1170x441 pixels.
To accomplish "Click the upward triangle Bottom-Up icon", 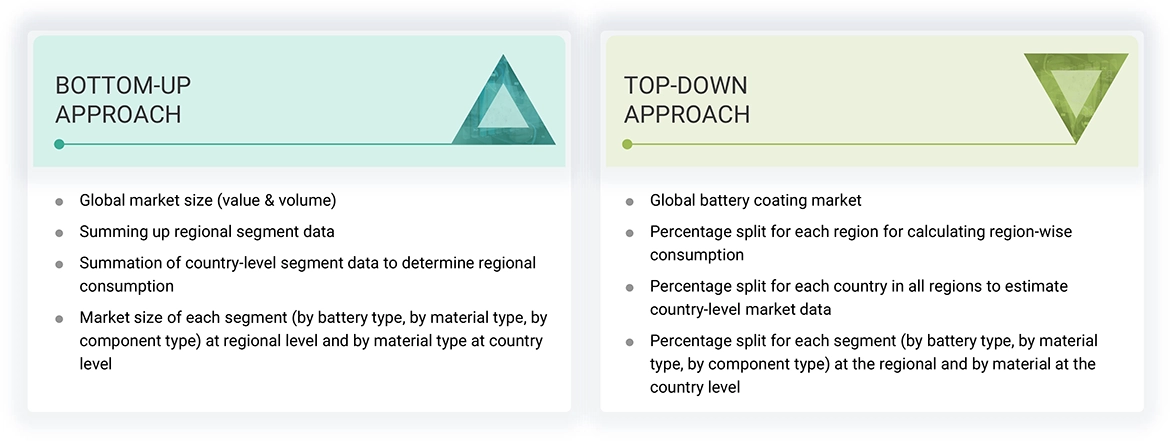I will click(503, 104).
